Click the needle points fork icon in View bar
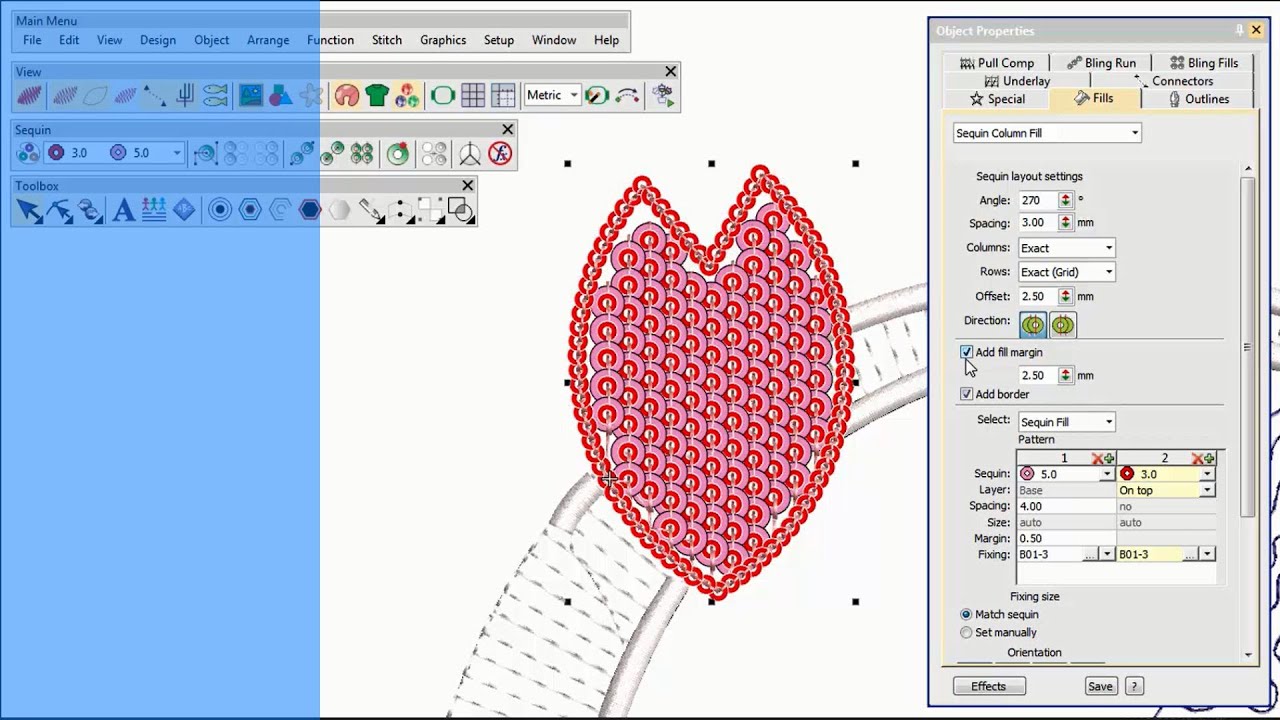The height and width of the screenshot is (720, 1280). (185, 96)
